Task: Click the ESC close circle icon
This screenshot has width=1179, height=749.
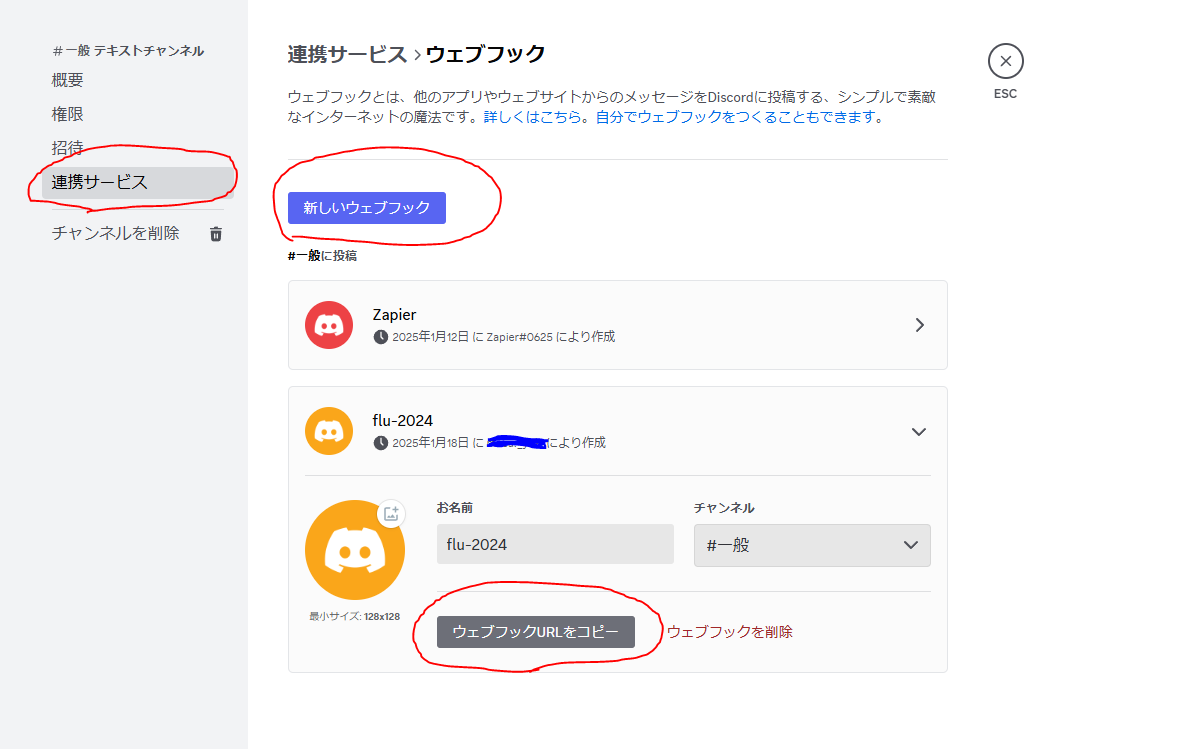Action: [x=1005, y=61]
